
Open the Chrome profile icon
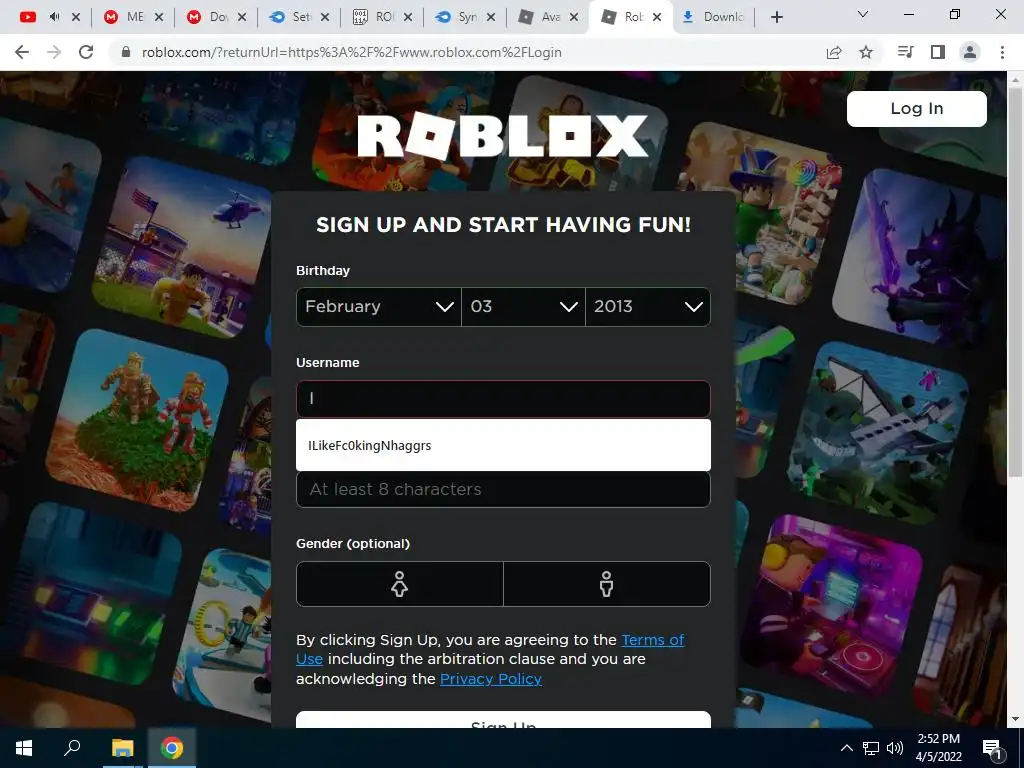[x=970, y=52]
